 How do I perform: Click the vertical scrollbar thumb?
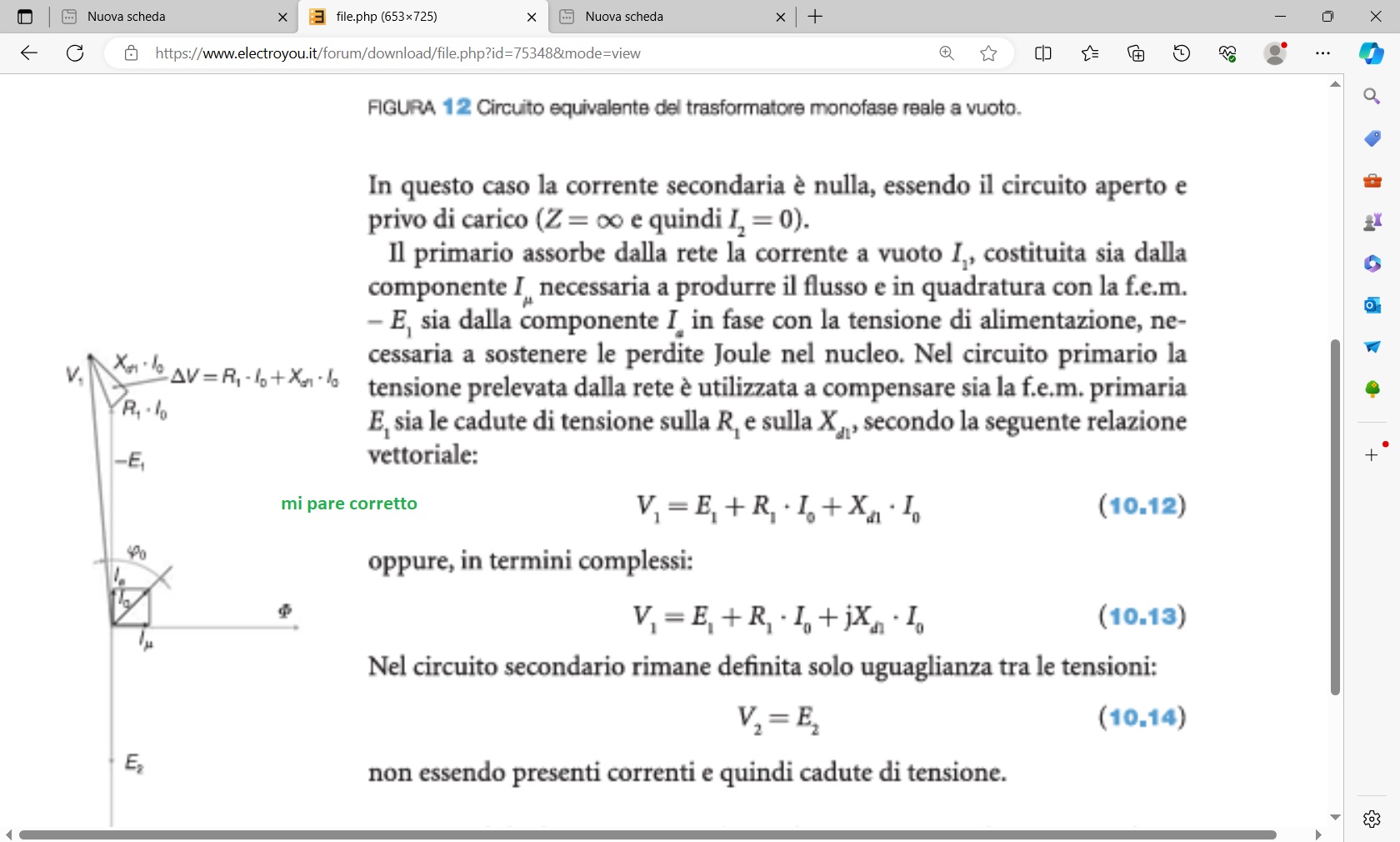tap(1335, 517)
